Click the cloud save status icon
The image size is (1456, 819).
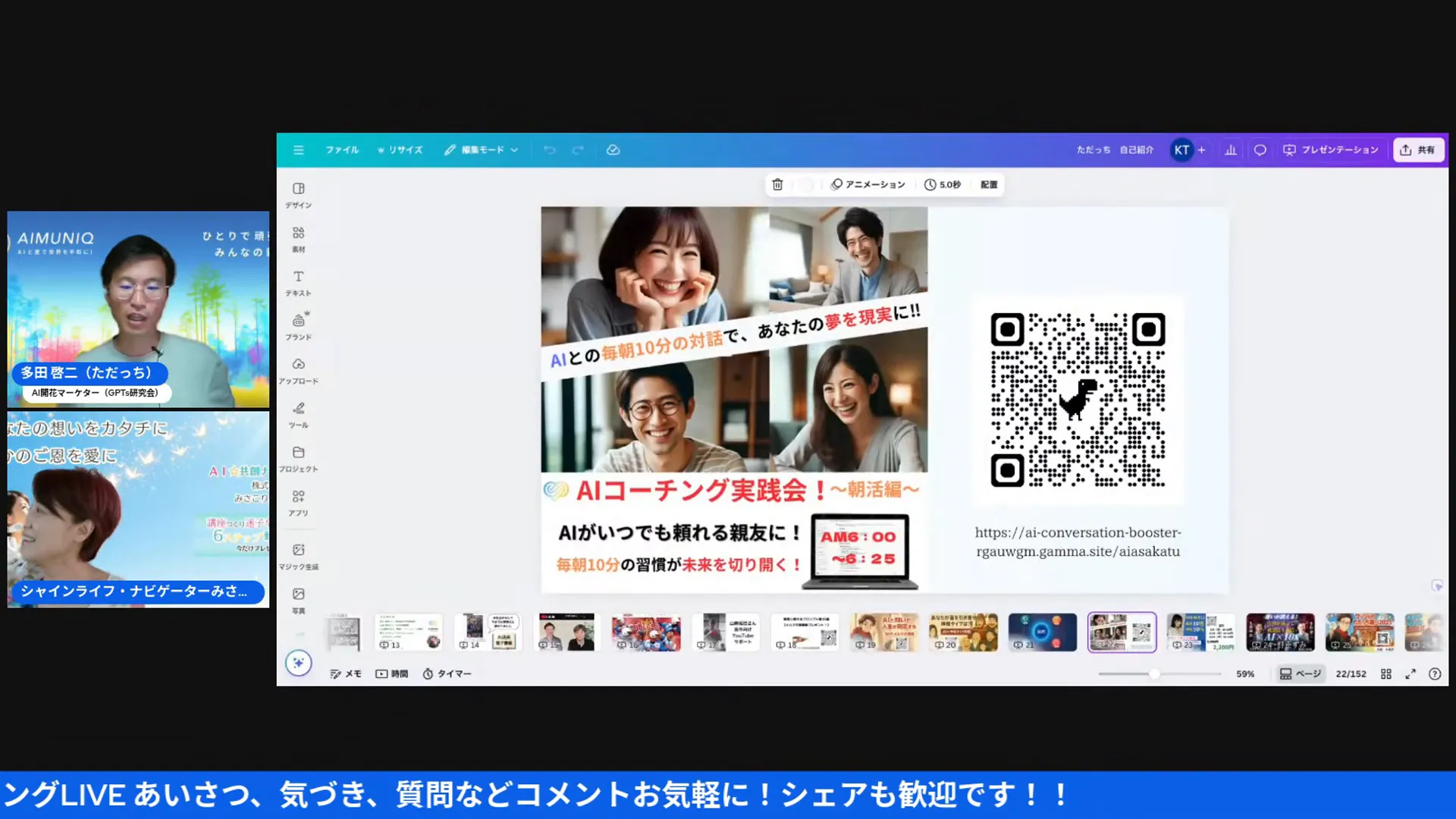(613, 150)
